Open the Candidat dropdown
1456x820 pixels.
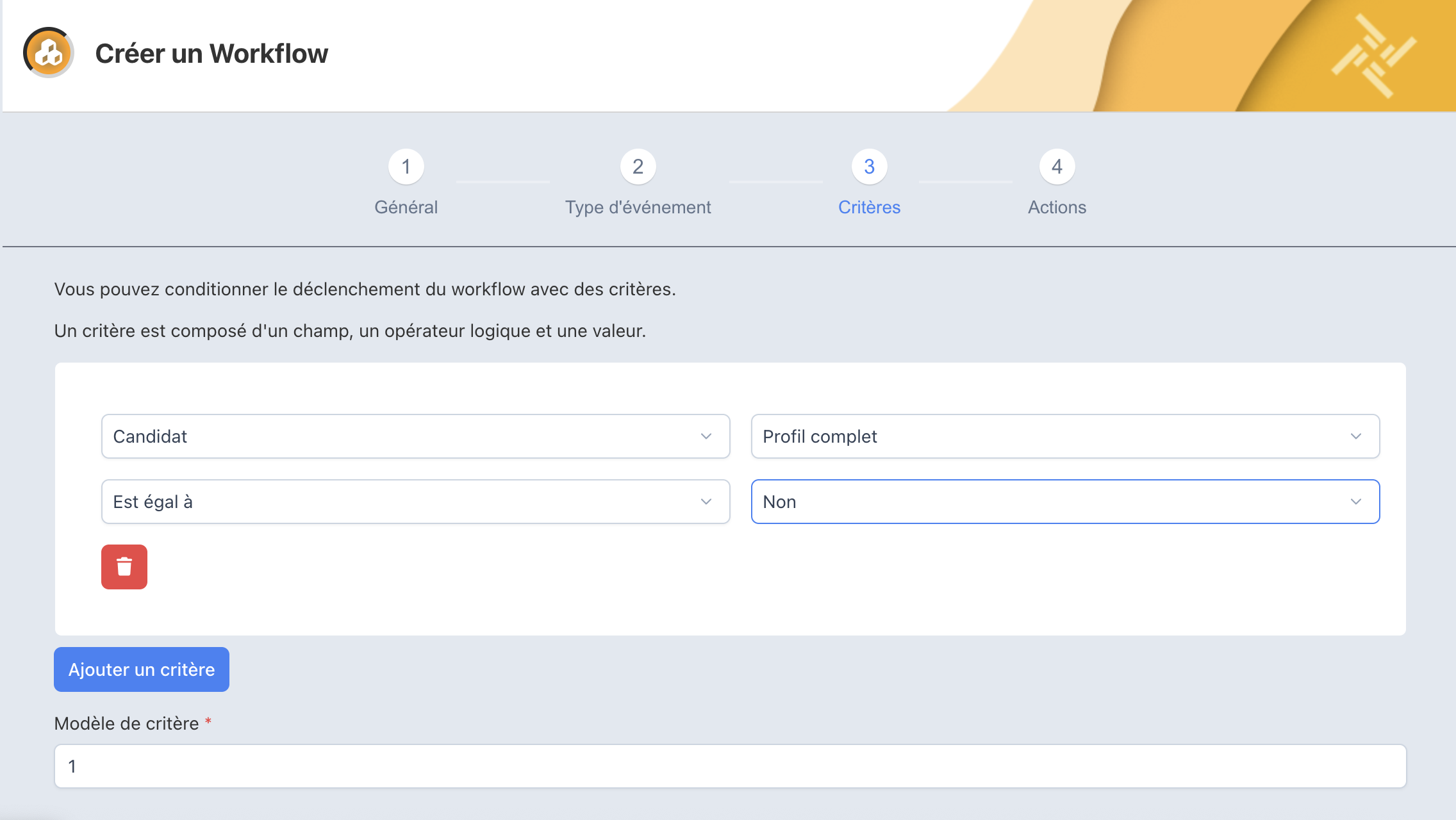pos(415,436)
